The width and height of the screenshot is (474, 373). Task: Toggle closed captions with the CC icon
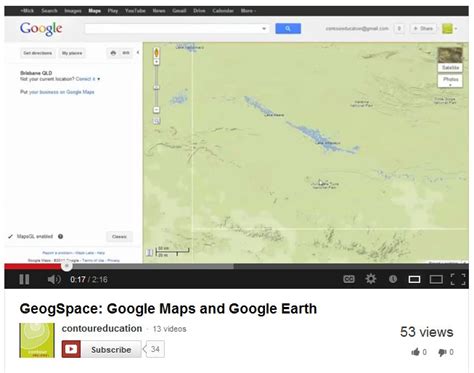pos(349,279)
